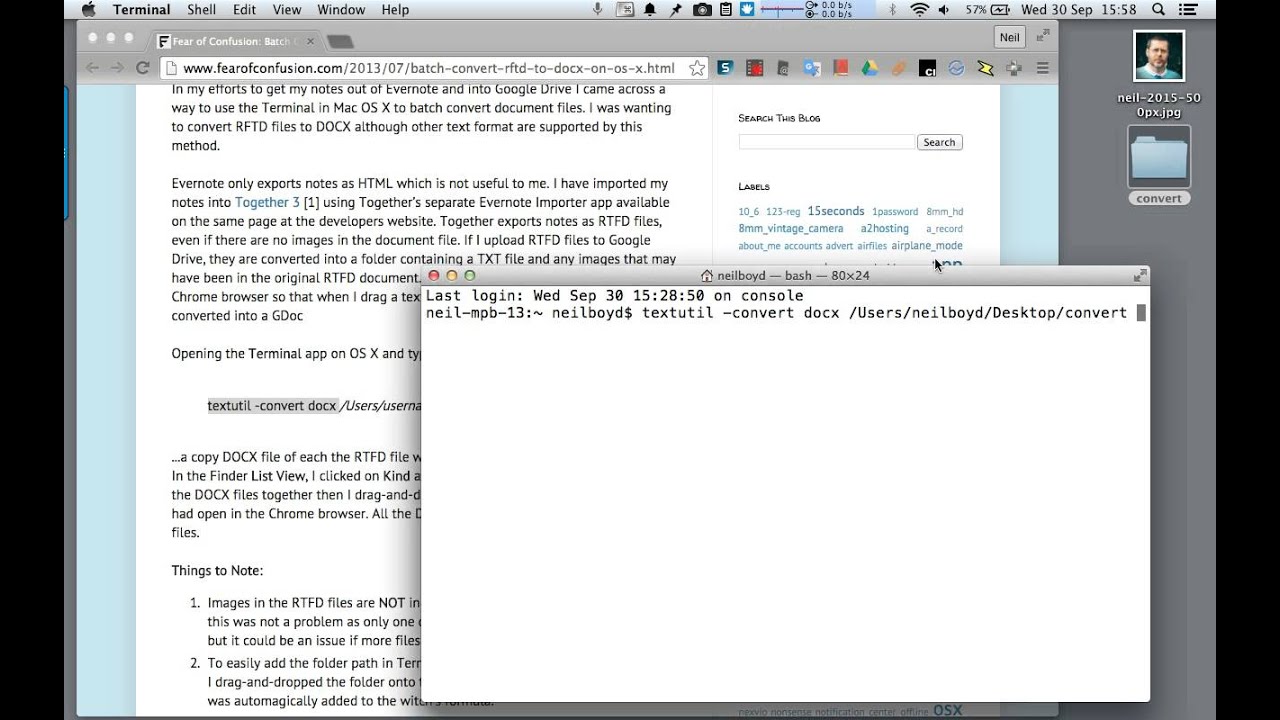
Task: Close the Fear of Confusion tab
Action: click(310, 41)
